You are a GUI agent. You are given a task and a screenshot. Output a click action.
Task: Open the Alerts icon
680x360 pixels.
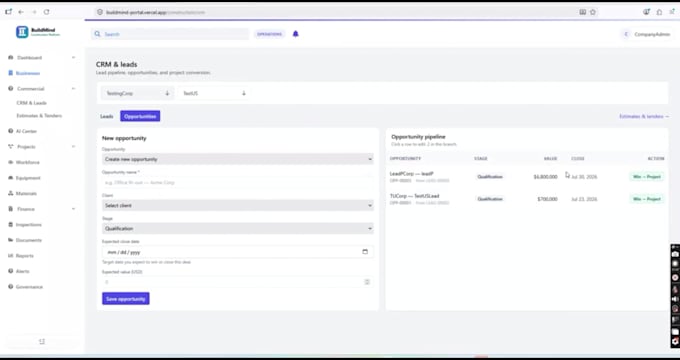[x=11, y=271]
